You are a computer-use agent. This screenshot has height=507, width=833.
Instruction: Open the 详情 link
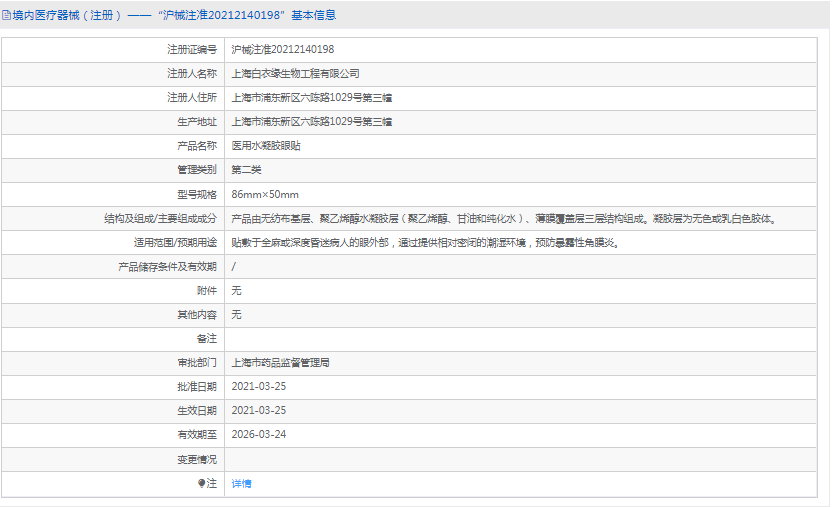click(x=241, y=483)
